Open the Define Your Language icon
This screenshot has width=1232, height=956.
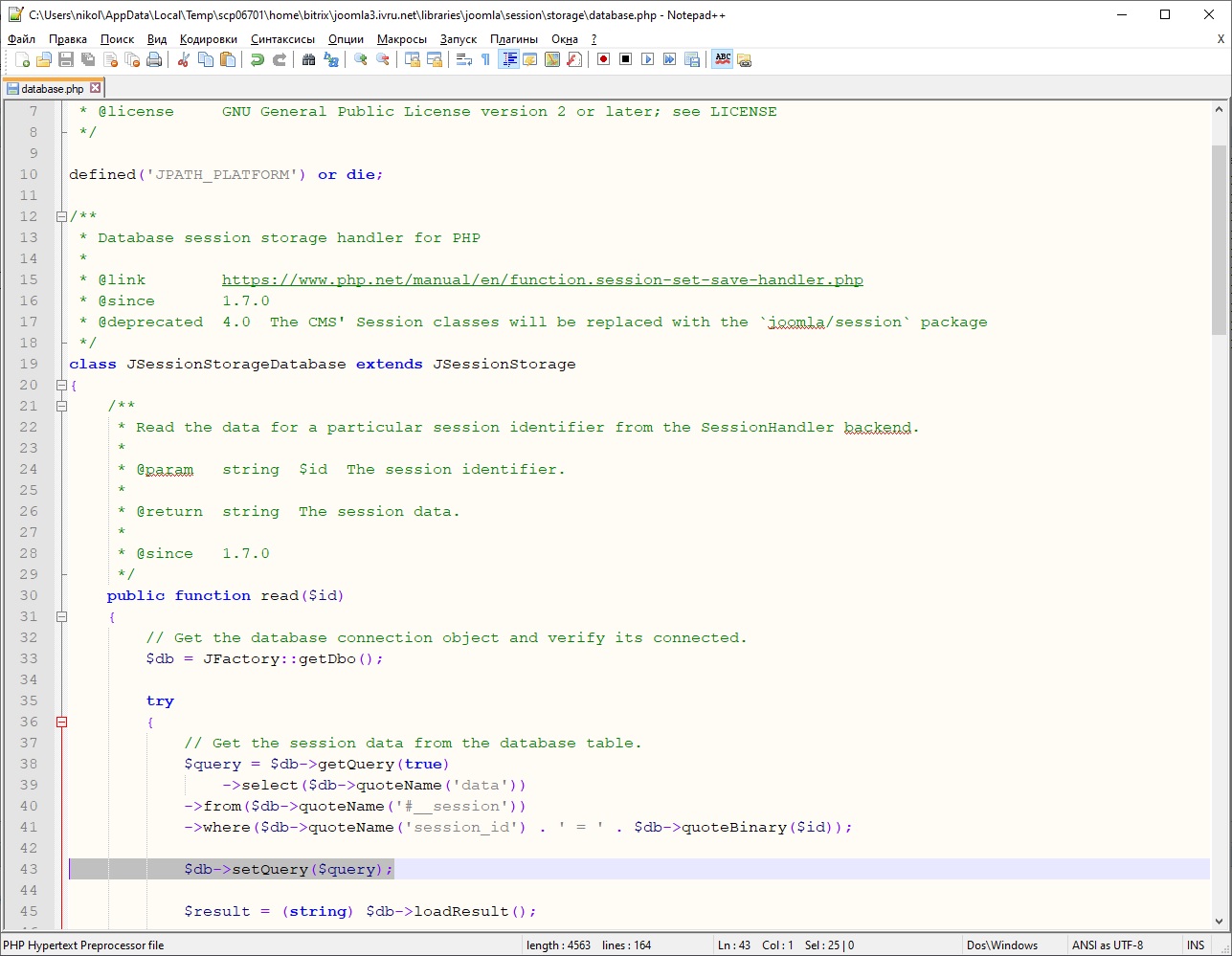click(x=530, y=59)
